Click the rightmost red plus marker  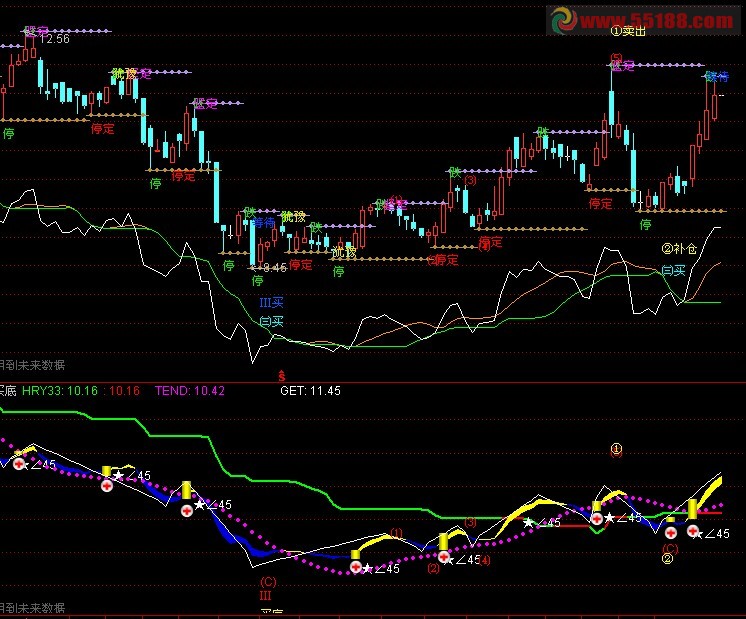click(x=693, y=531)
